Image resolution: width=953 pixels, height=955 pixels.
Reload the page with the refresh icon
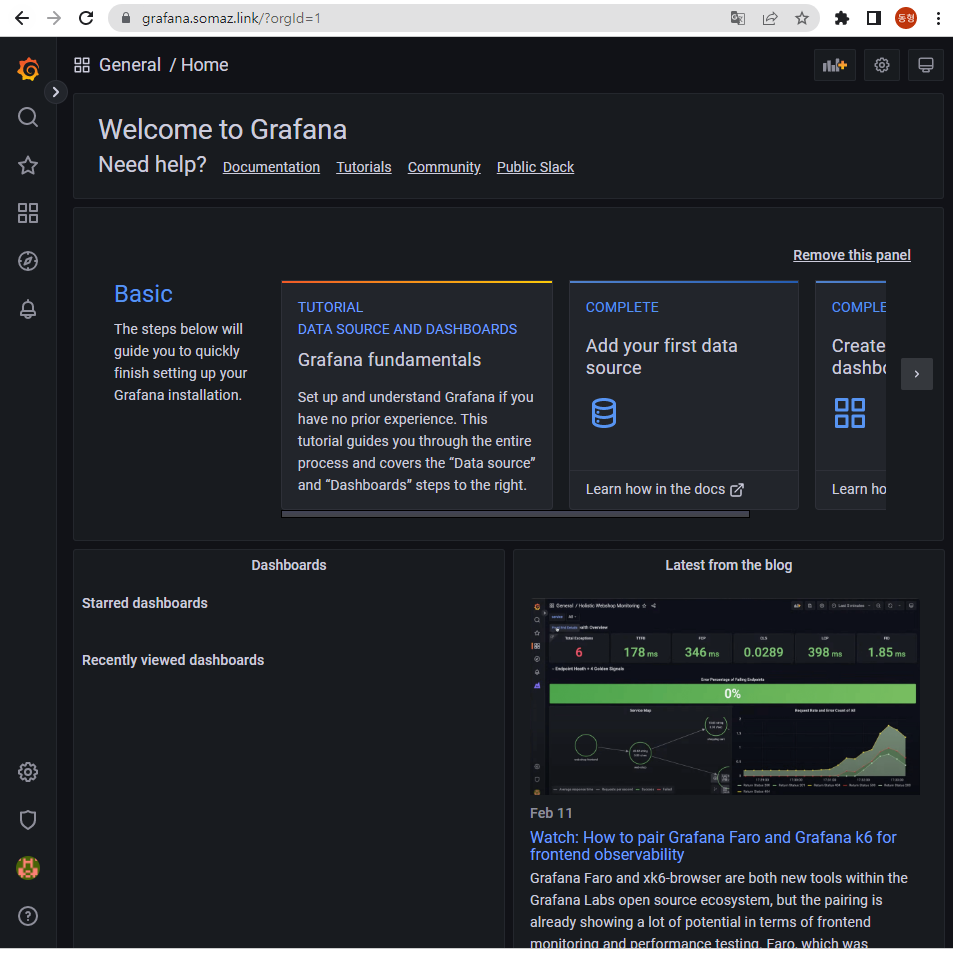(x=86, y=18)
